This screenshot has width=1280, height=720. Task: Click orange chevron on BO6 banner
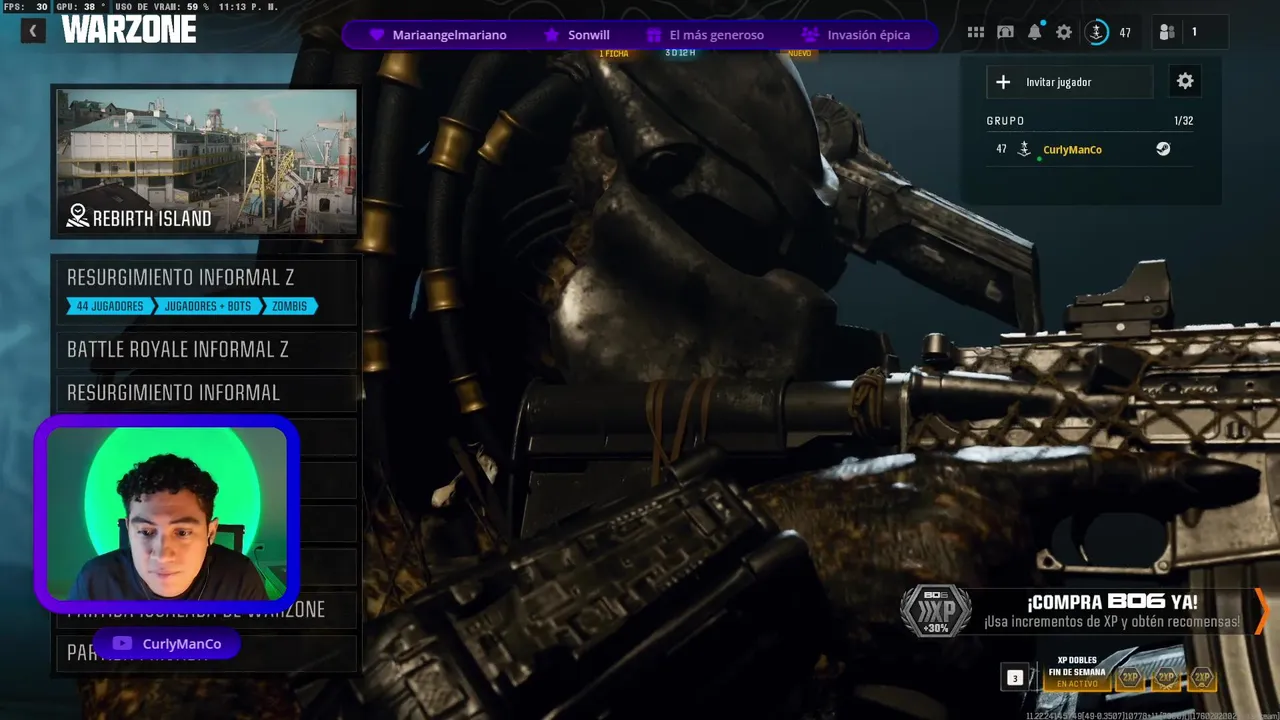click(x=1261, y=611)
